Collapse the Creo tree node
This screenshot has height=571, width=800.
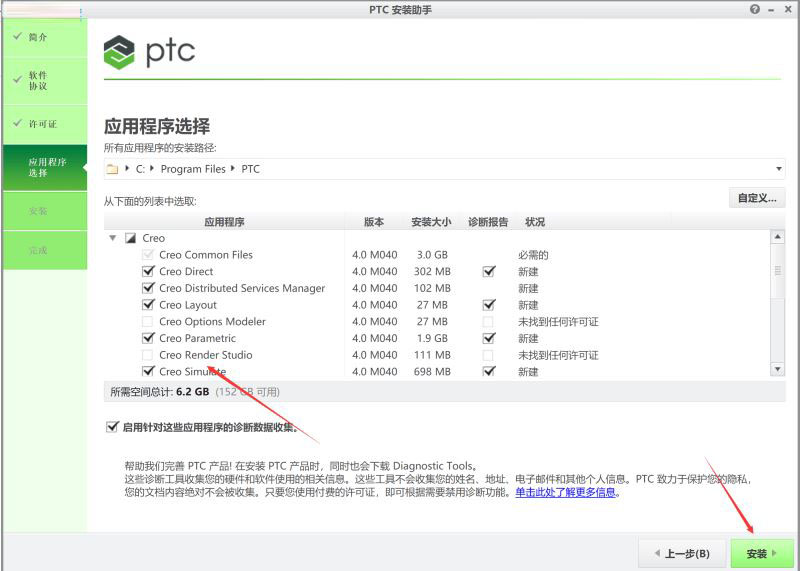(x=113, y=238)
